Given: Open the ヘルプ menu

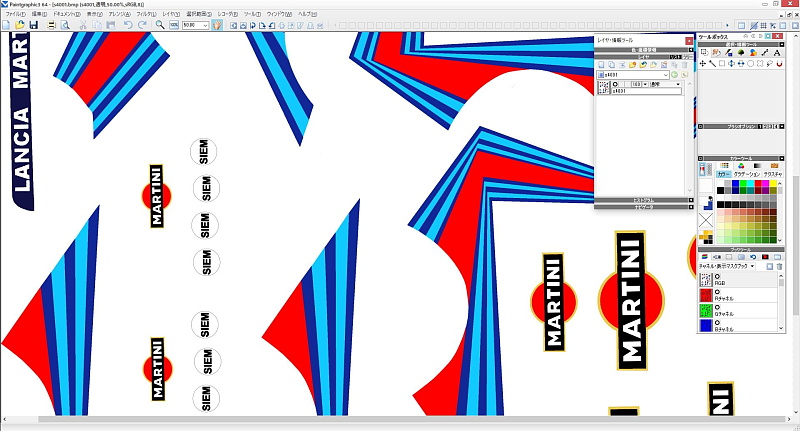Looking at the screenshot, I should 307,14.
